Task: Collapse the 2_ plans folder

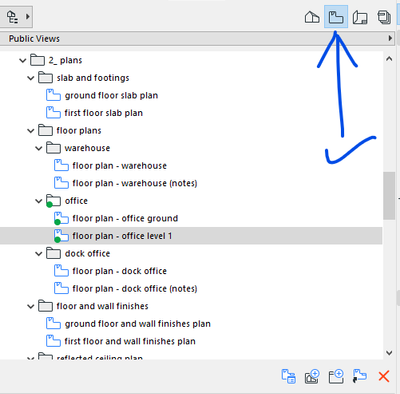Action: click(23, 61)
